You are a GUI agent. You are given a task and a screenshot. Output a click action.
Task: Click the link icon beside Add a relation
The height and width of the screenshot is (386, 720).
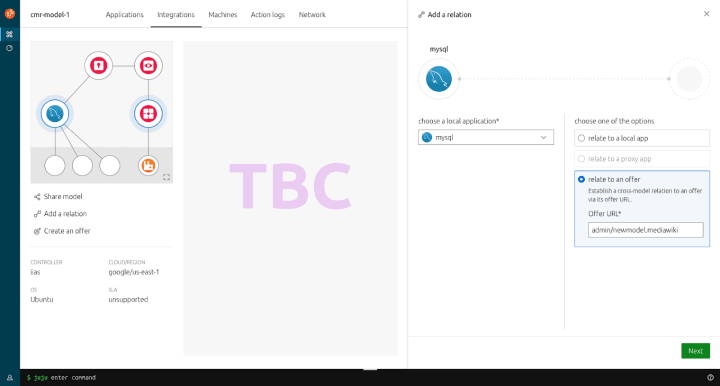[x=37, y=214]
